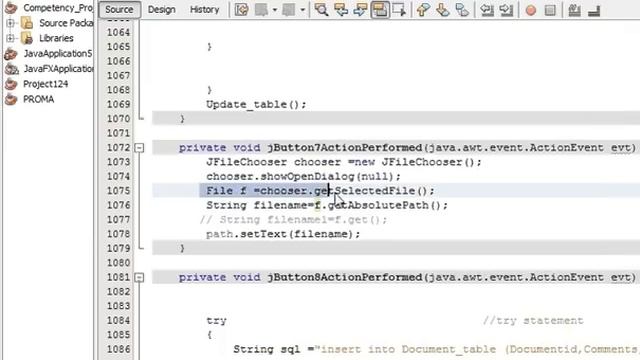This screenshot has height=360, width=640.
Task: Switch to the History tab
Action: point(204,9)
